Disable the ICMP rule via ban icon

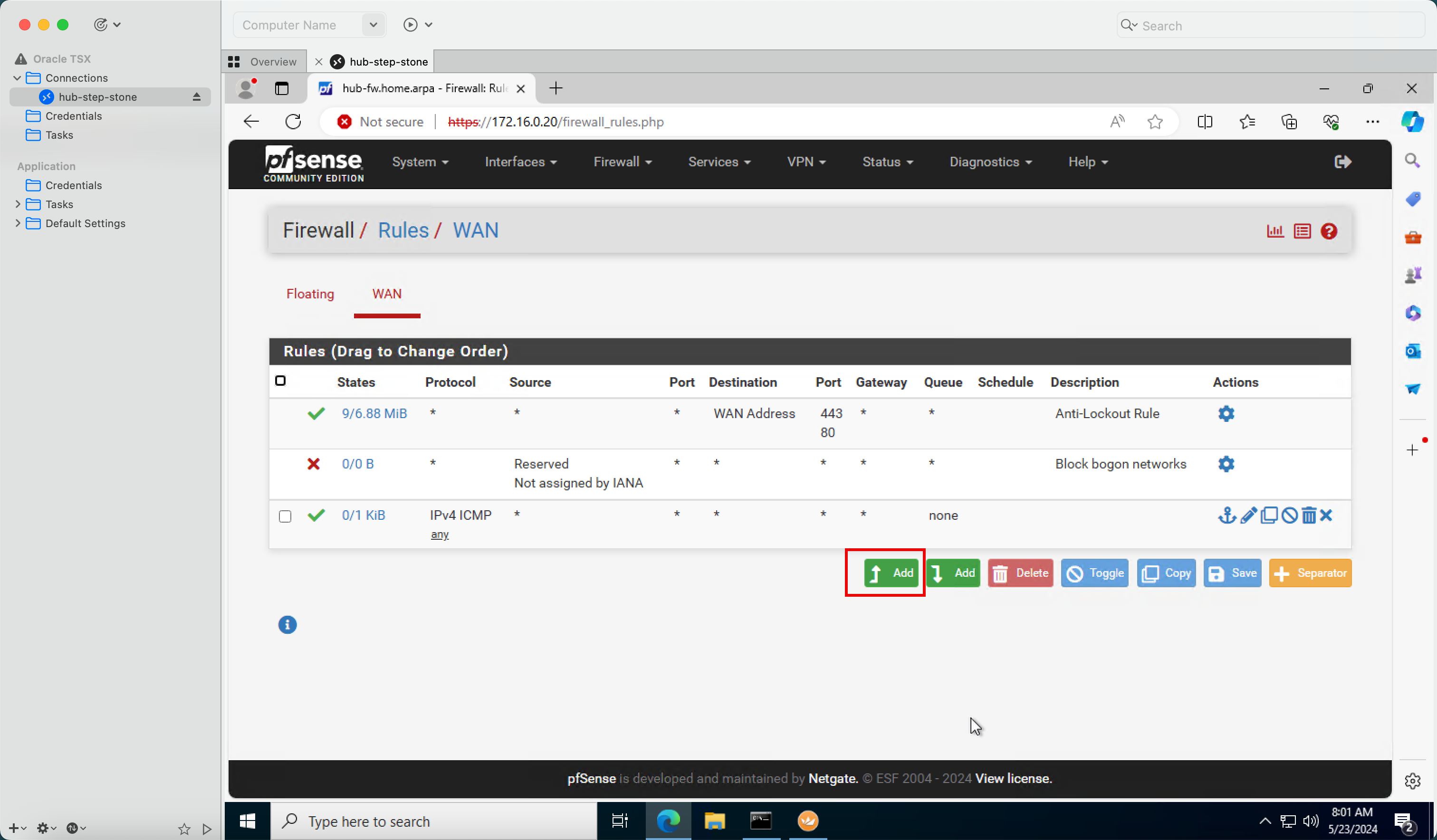pos(1289,515)
